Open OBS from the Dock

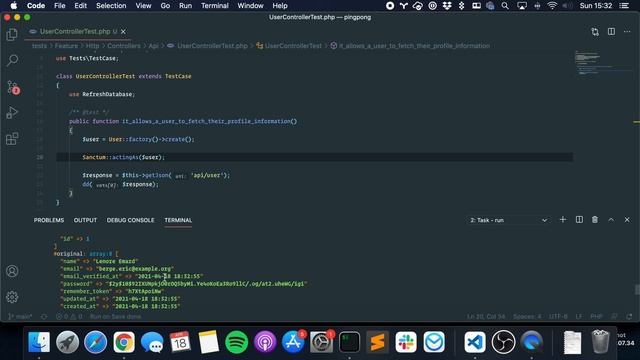(x=503, y=342)
